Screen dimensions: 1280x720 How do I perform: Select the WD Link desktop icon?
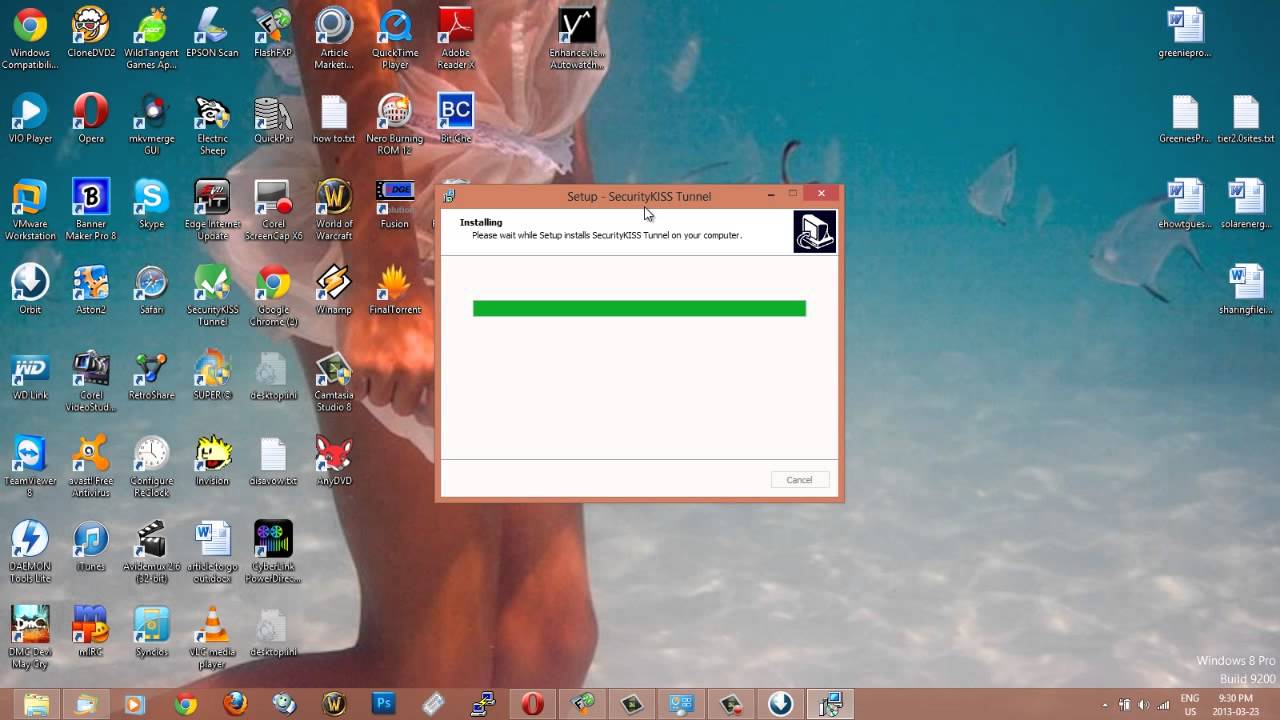click(x=30, y=375)
